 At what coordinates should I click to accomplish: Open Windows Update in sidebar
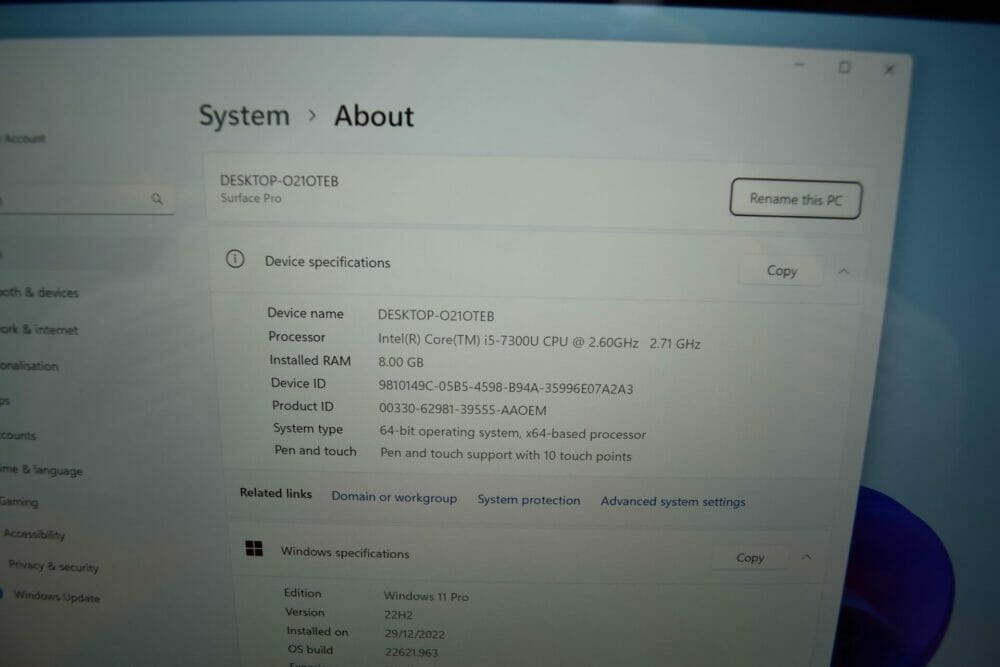pos(57,596)
